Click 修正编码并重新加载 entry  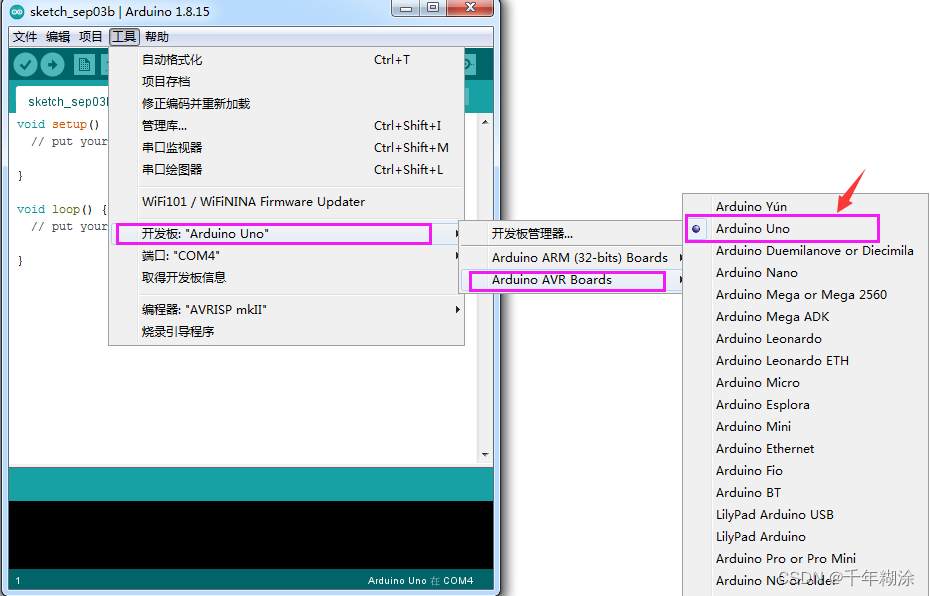(x=286, y=104)
